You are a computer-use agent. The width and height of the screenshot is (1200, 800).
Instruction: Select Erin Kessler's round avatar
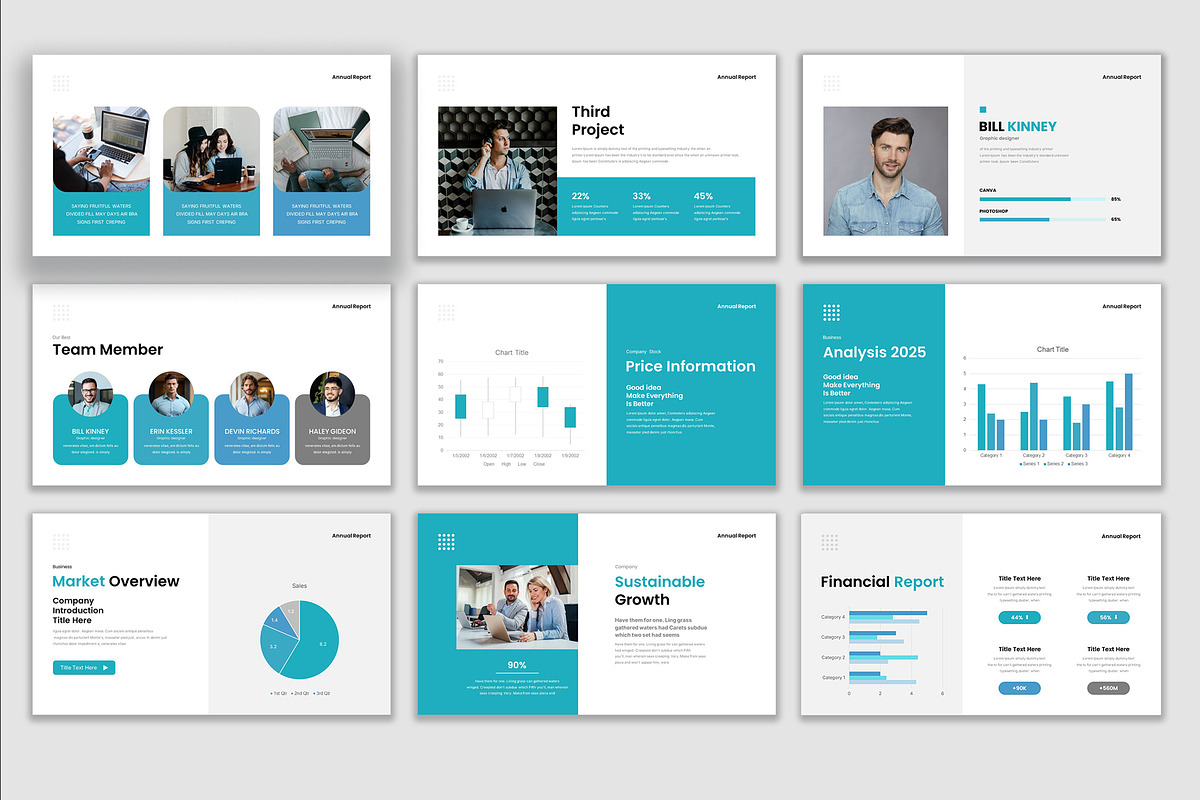coord(170,394)
